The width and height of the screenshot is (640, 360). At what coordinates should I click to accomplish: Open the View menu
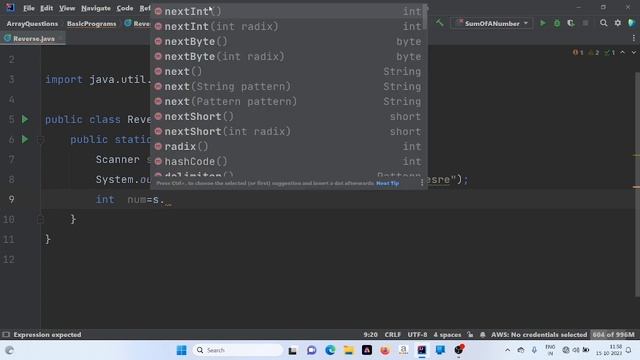click(x=67, y=8)
